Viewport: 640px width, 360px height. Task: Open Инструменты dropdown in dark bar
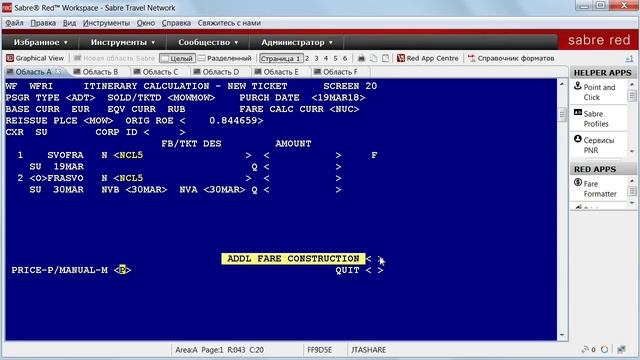123,42
